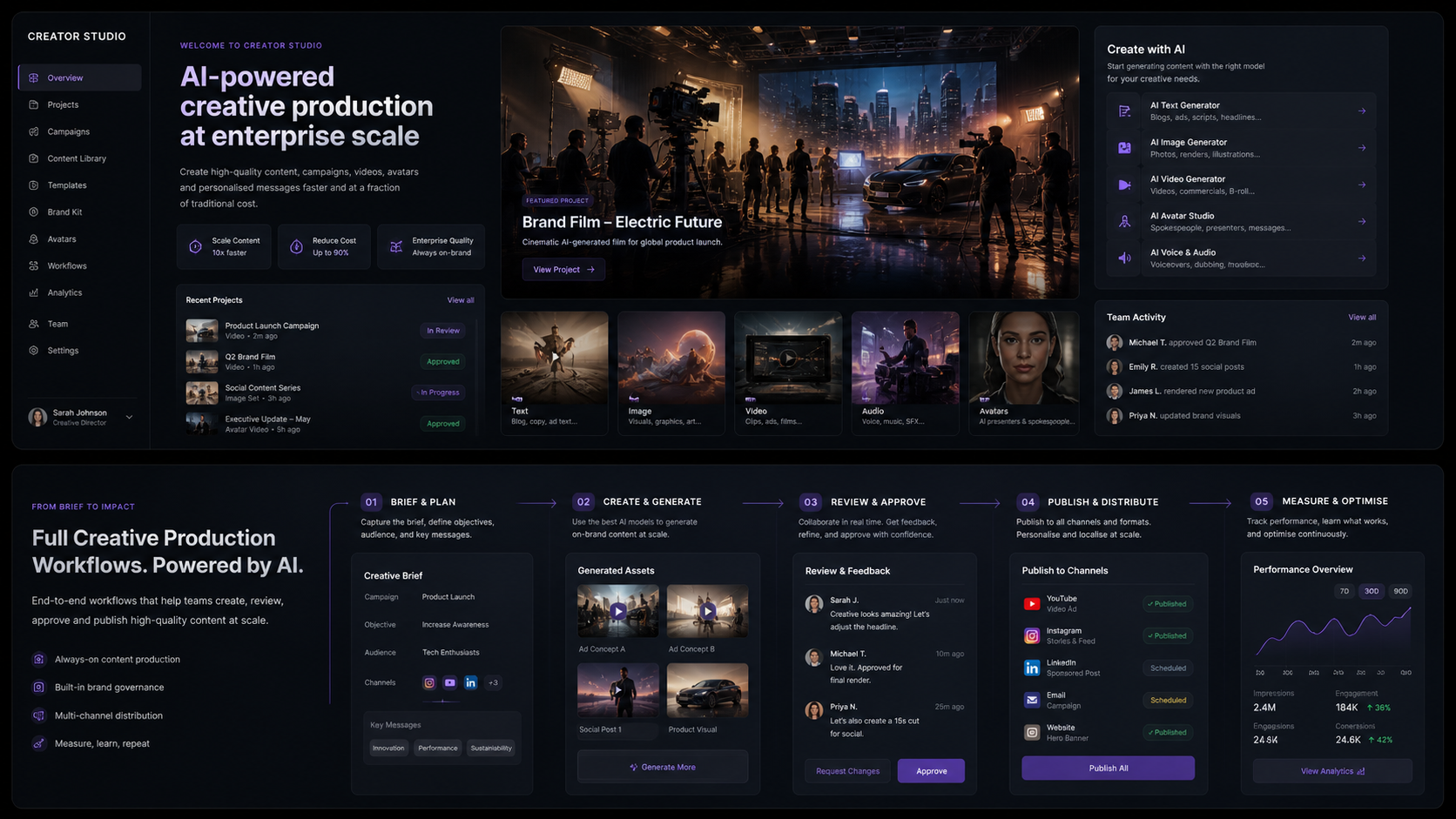Open AI Video Generator via its arrow
1456x819 pixels.
coord(1362,185)
